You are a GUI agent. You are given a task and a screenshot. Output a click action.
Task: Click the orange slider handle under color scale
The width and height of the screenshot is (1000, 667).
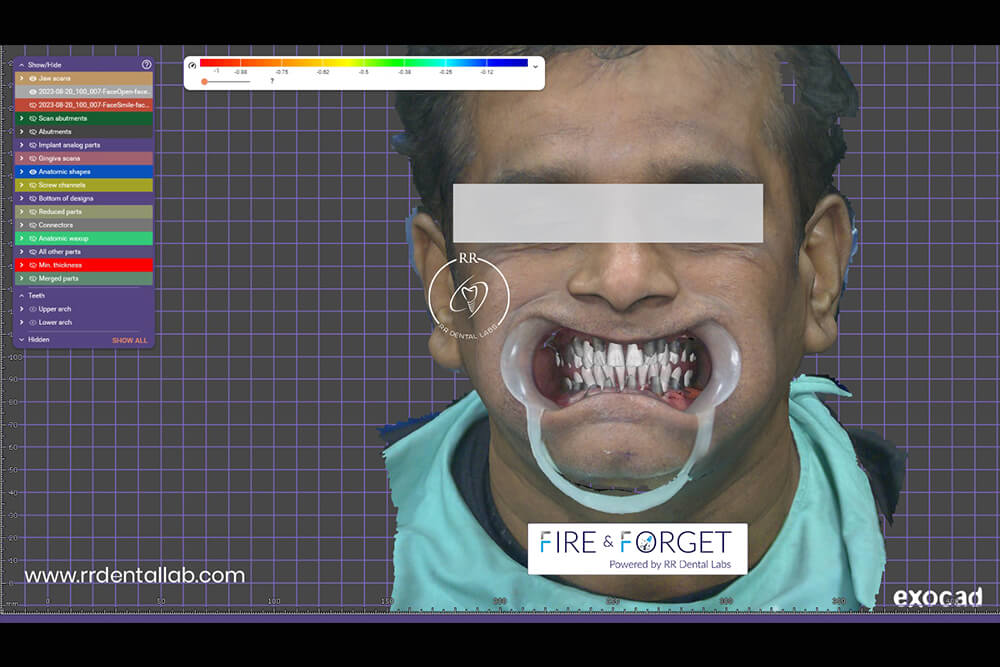(x=204, y=81)
